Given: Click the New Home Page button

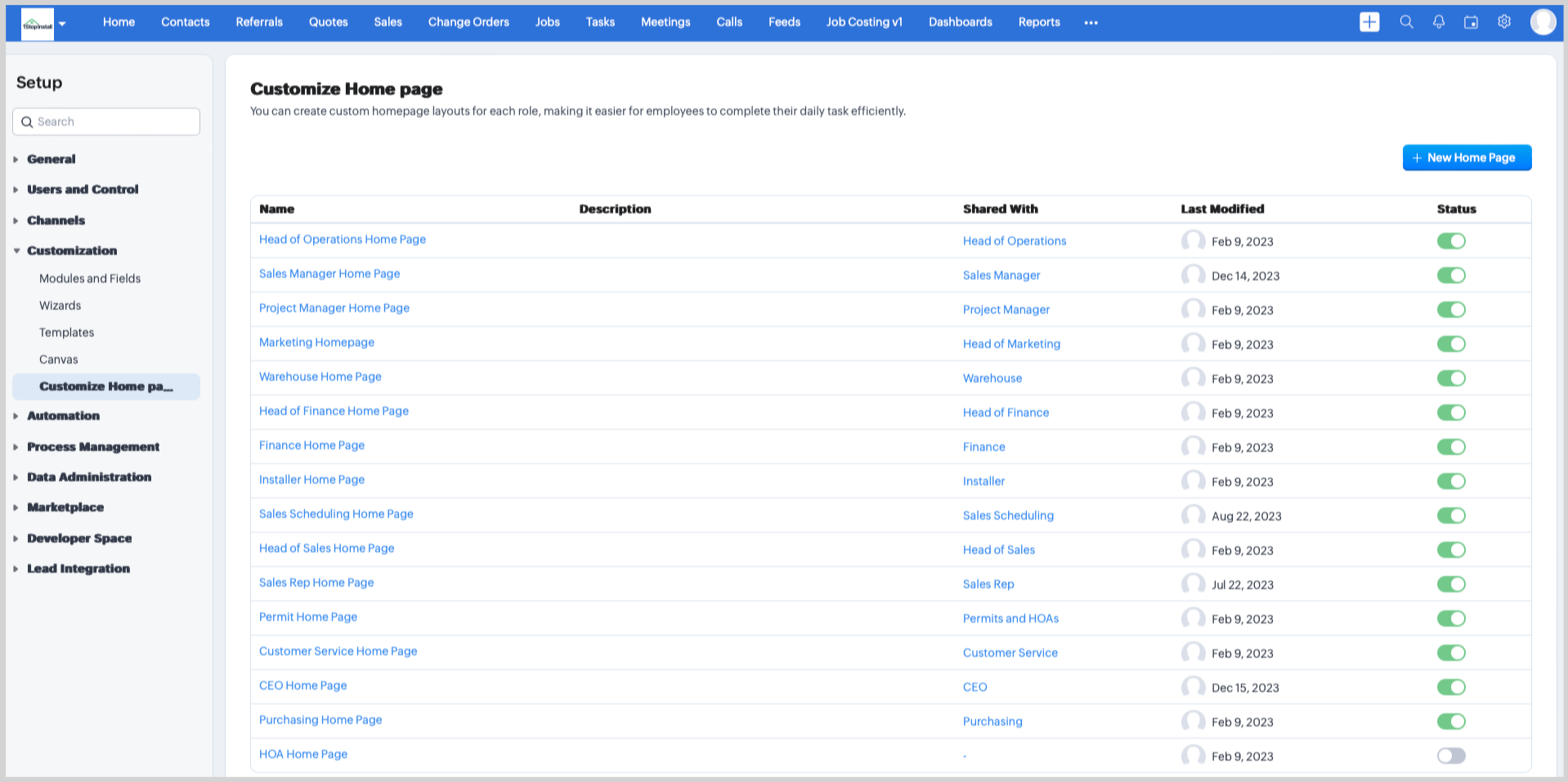Looking at the screenshot, I should [x=1467, y=158].
